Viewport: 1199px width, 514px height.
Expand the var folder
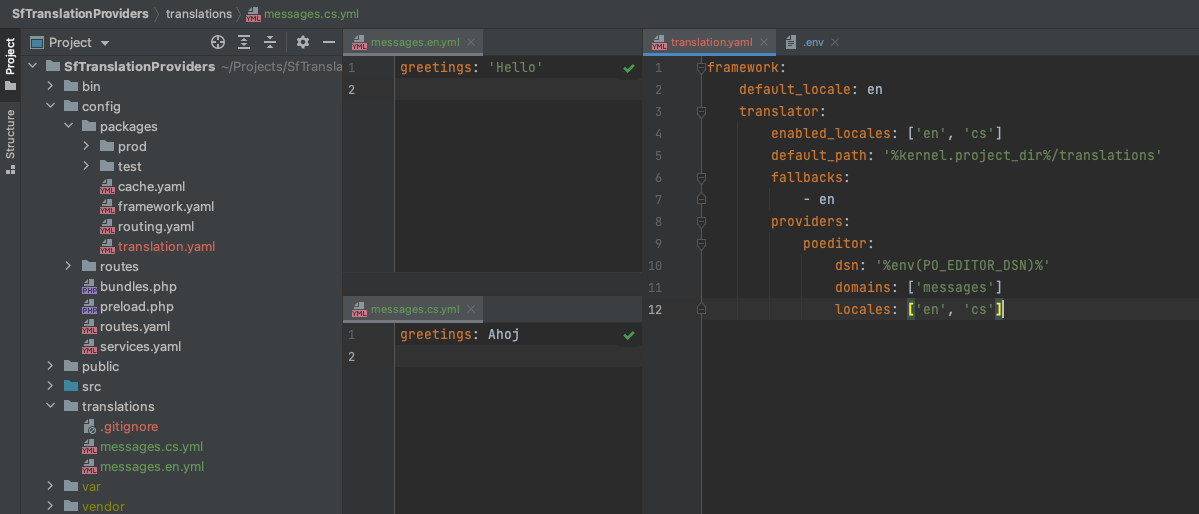50,486
